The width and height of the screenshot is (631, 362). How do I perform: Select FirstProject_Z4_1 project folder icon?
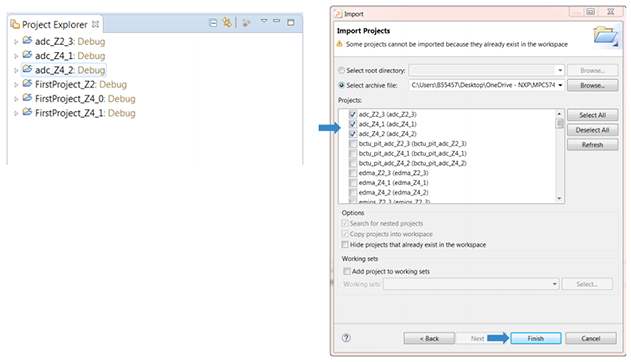pyautogui.click(x=27, y=112)
